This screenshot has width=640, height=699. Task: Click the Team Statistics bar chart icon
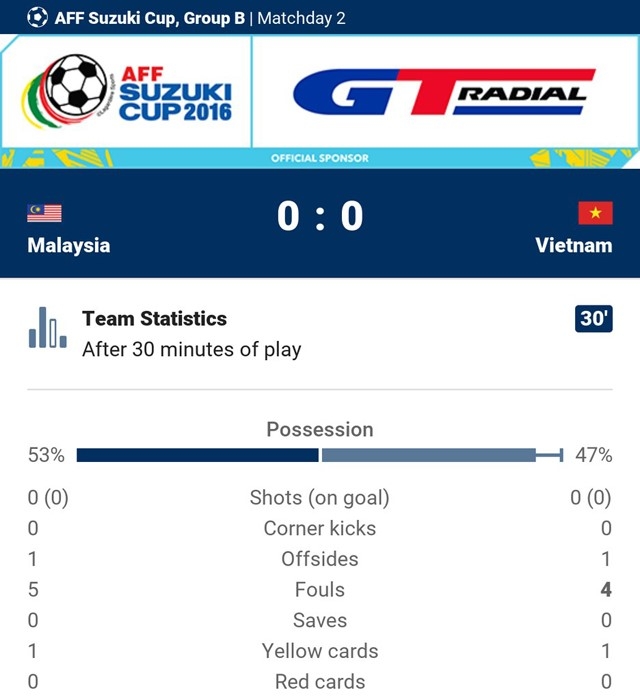(48, 328)
